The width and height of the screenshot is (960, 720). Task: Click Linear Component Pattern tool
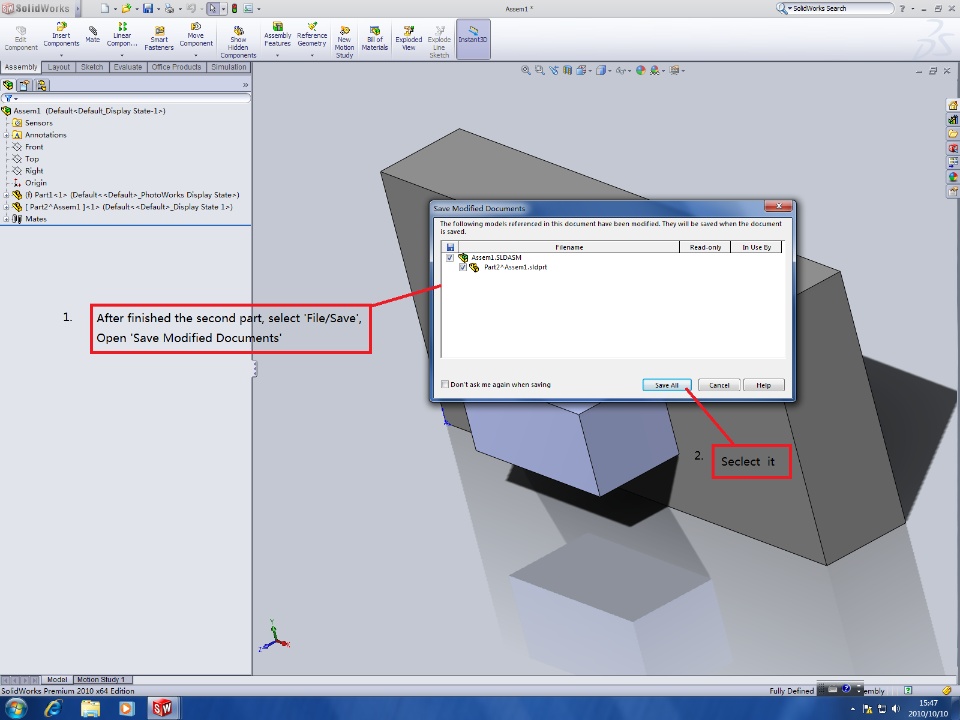122,35
